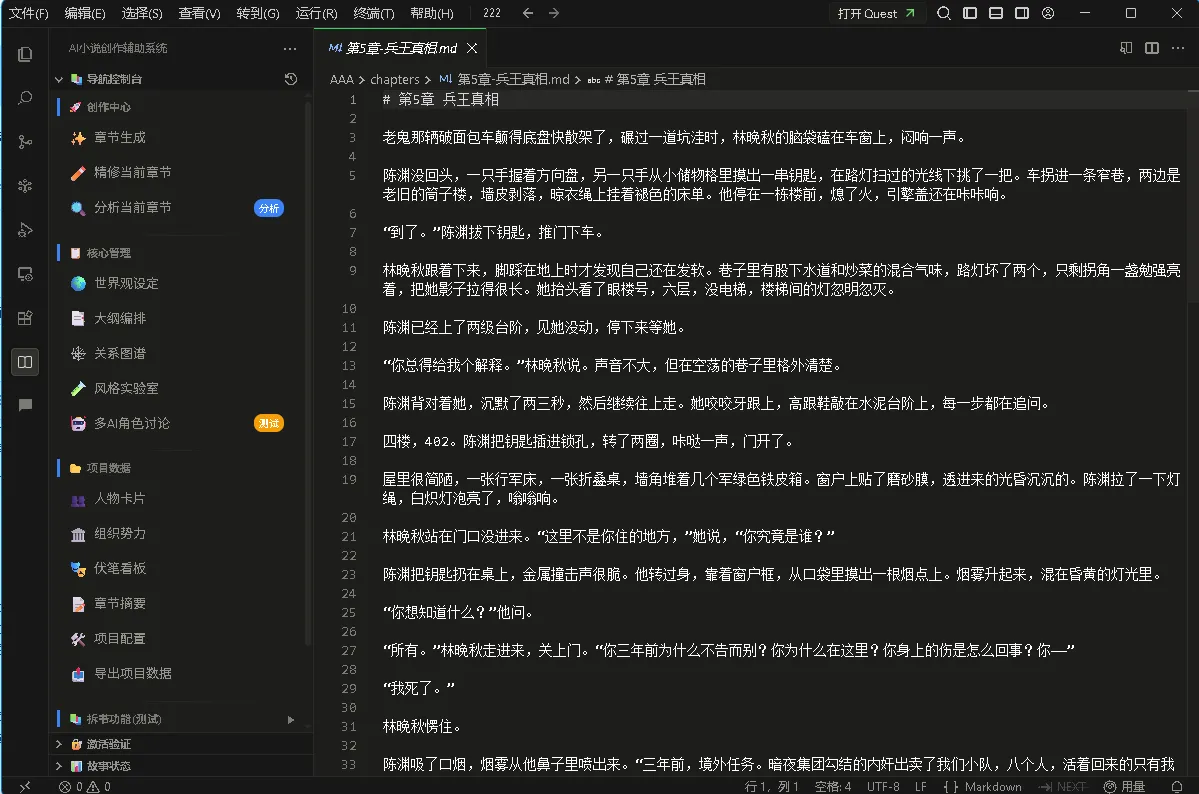This screenshot has width=1199, height=794.
Task: Expand the 激活验证 section
Action: (x=59, y=744)
